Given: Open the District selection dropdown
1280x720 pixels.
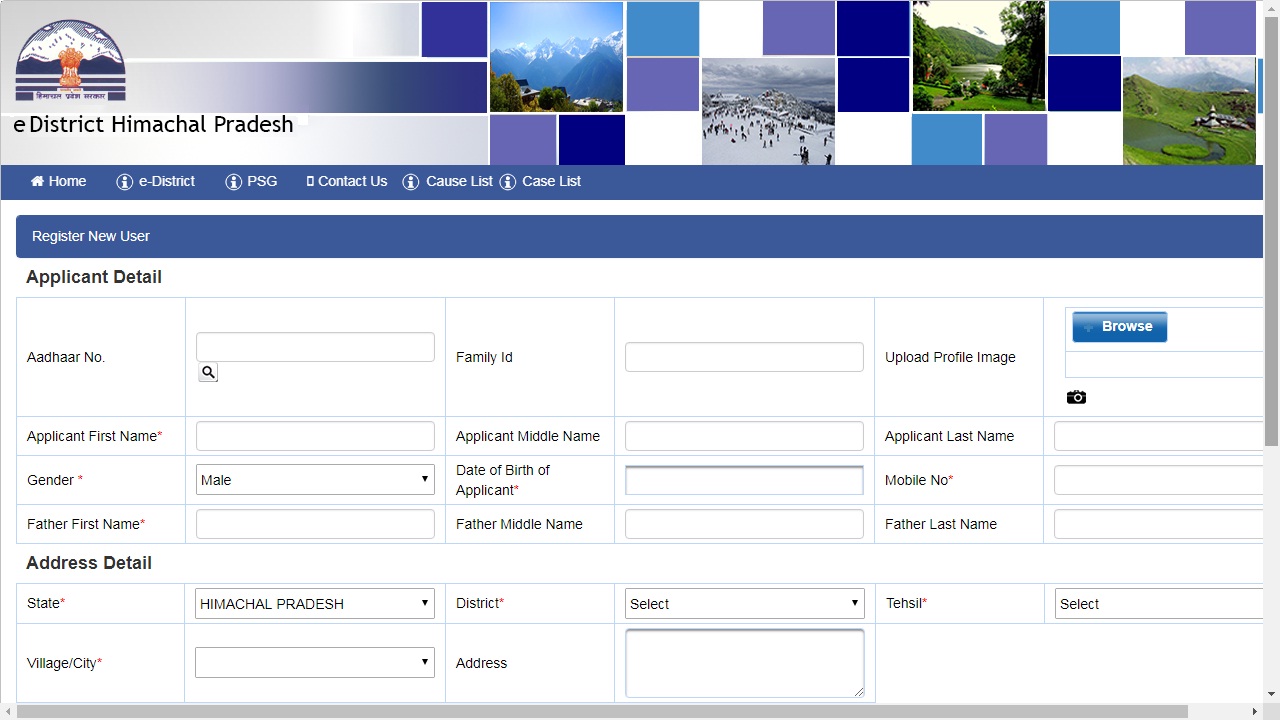Looking at the screenshot, I should point(744,603).
